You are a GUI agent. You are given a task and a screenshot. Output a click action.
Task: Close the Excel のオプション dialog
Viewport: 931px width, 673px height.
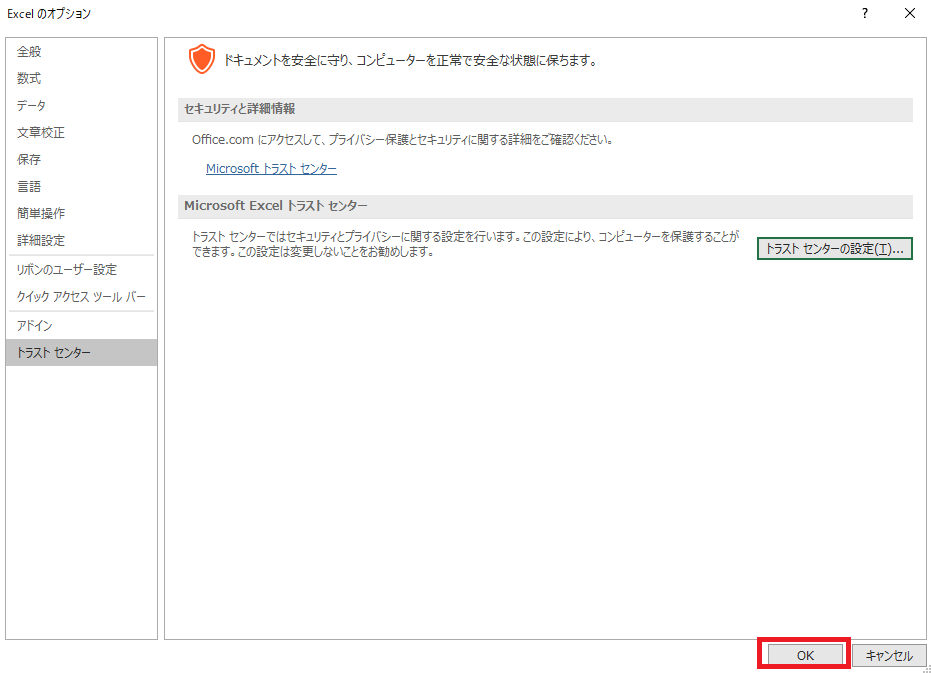click(x=910, y=13)
